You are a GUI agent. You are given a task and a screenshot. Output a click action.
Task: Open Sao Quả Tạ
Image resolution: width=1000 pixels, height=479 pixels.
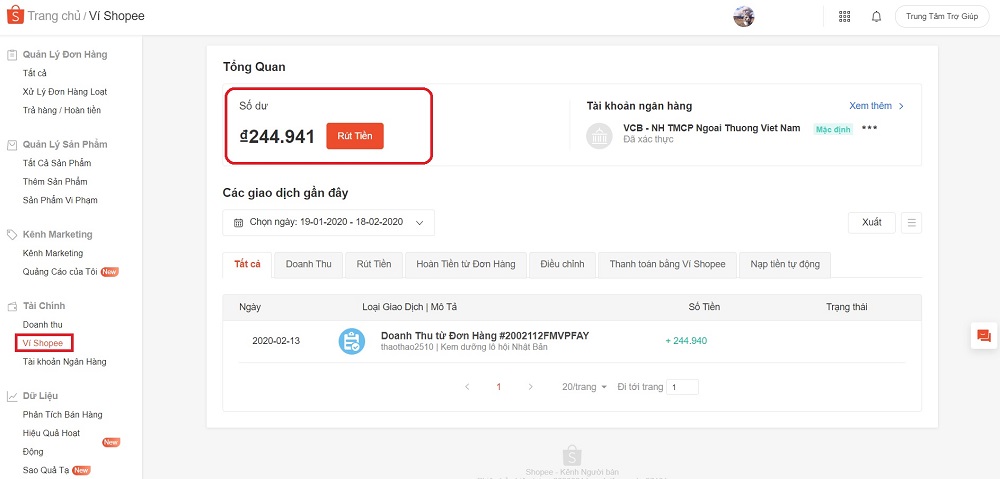point(46,470)
